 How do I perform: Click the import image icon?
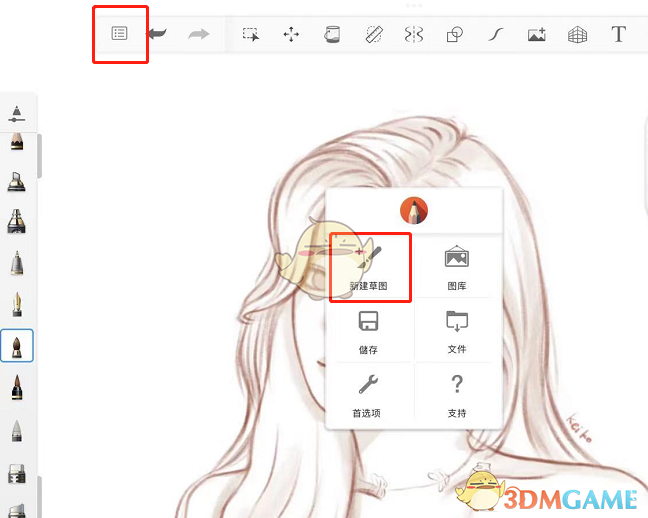click(537, 35)
